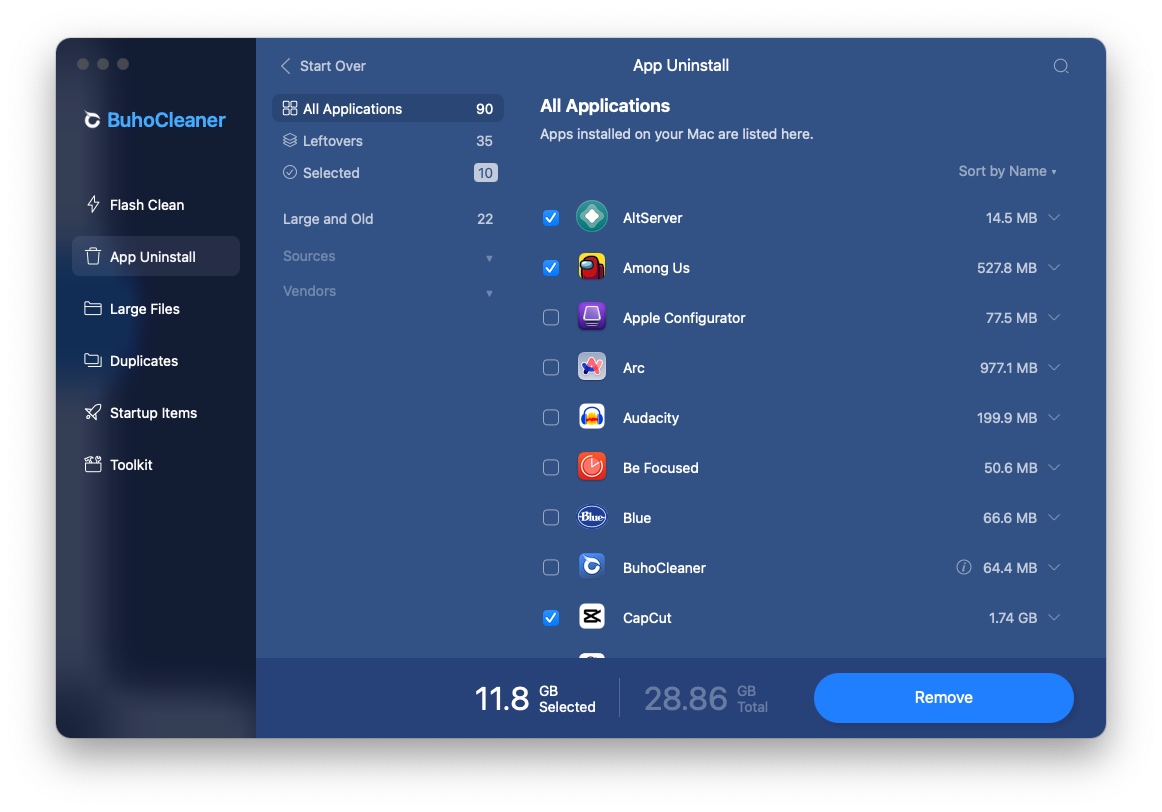Expand the Sources filter arrow

(x=489, y=258)
